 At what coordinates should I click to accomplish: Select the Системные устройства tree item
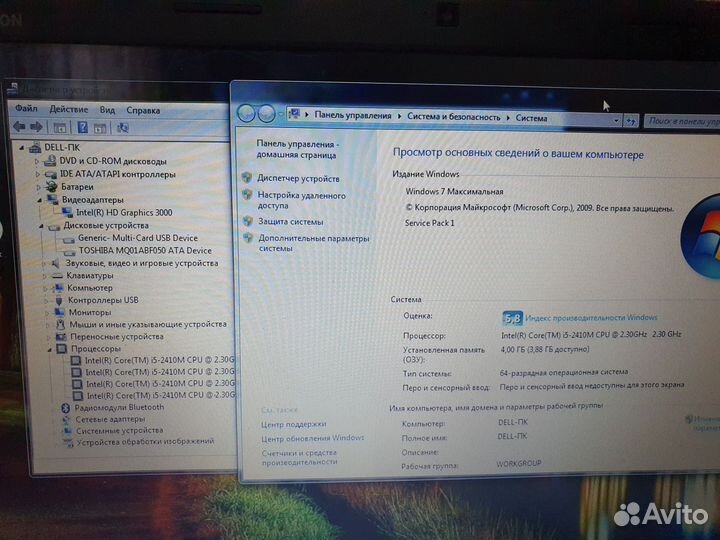[119, 431]
